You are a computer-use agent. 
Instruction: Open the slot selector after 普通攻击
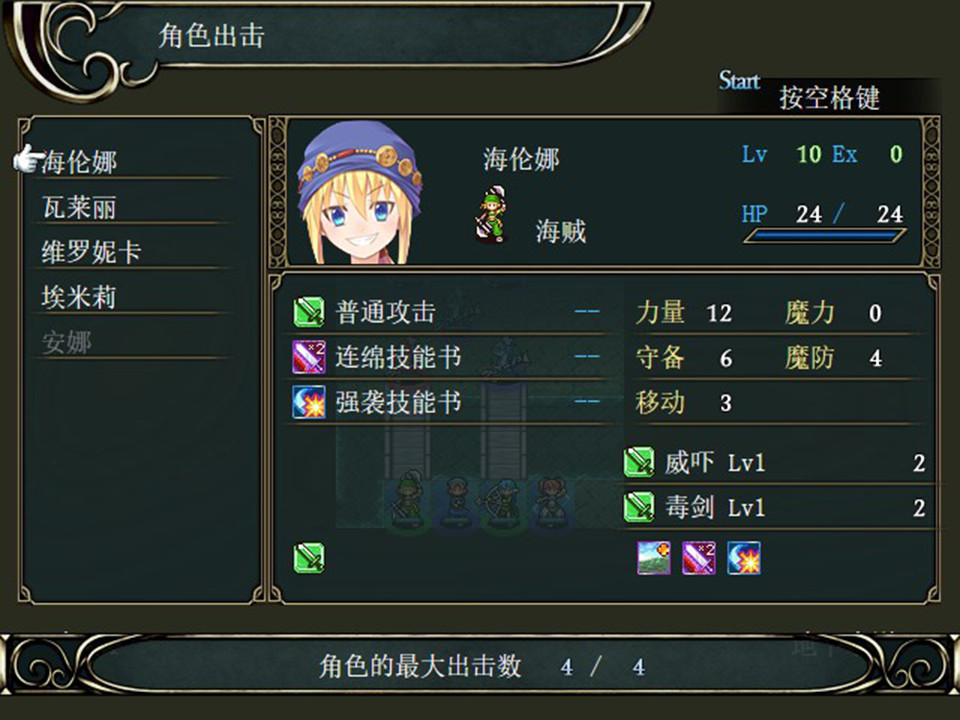click(587, 312)
